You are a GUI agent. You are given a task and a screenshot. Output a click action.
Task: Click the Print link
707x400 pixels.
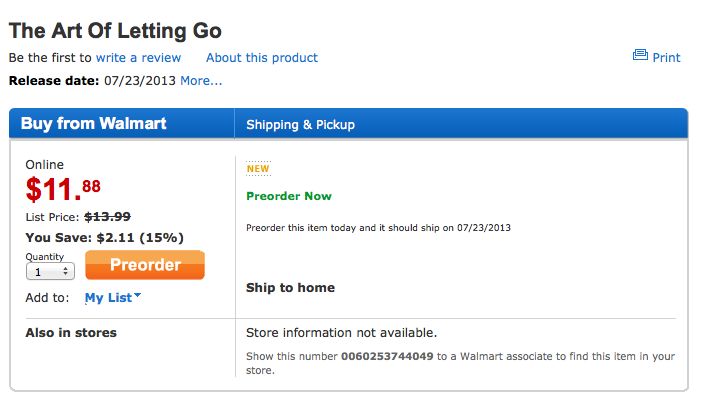666,57
